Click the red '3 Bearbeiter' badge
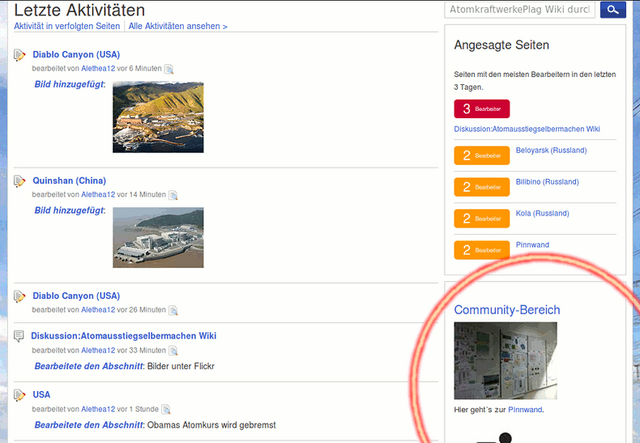The image size is (640, 443). tap(481, 109)
